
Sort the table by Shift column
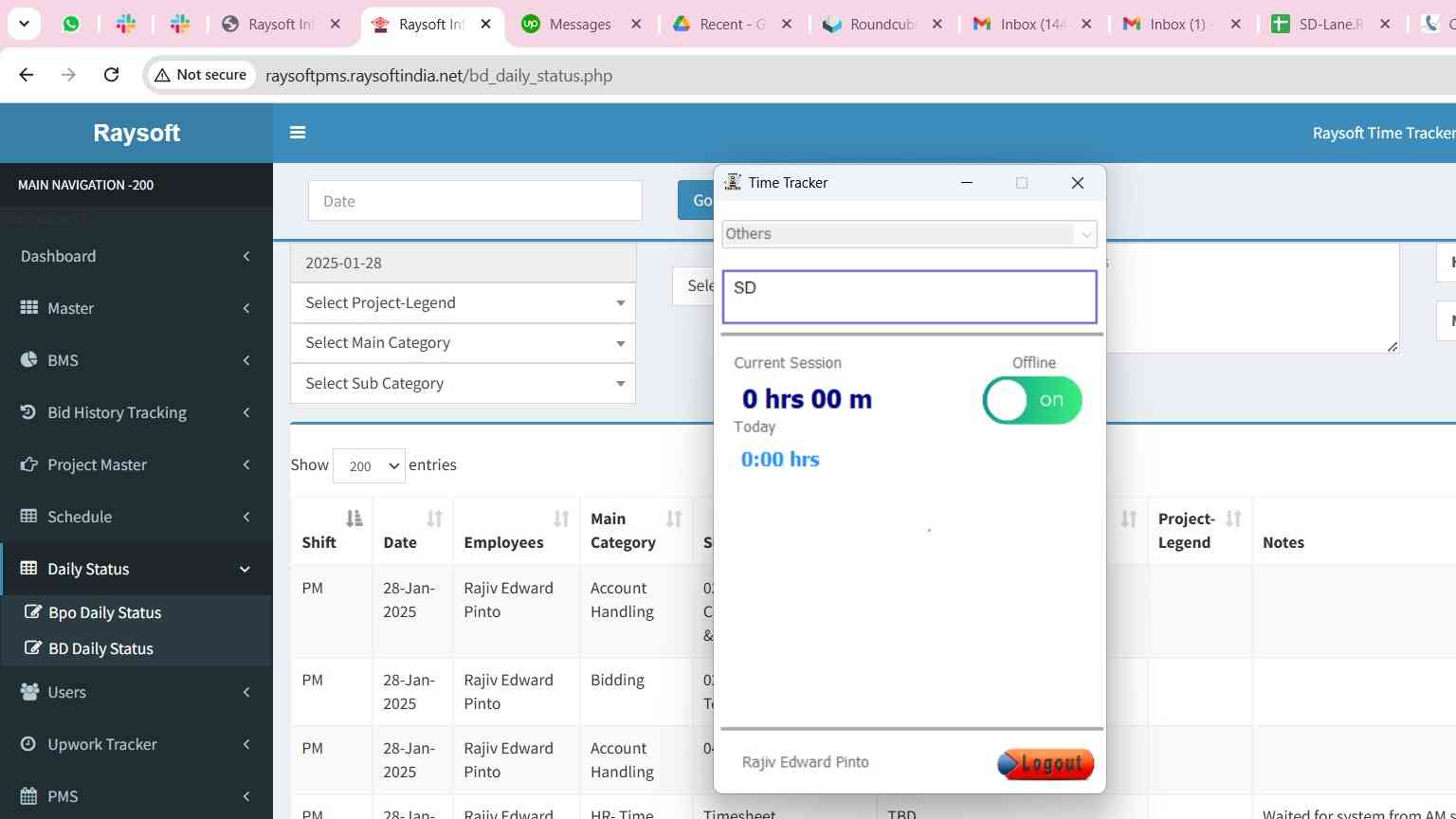[x=353, y=519]
